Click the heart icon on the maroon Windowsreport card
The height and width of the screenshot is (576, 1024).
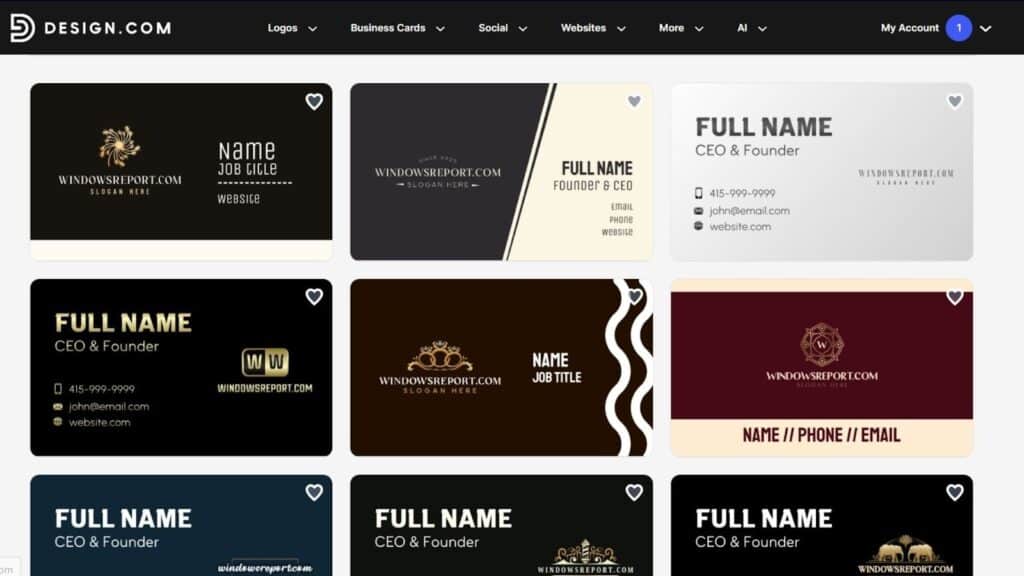click(954, 297)
